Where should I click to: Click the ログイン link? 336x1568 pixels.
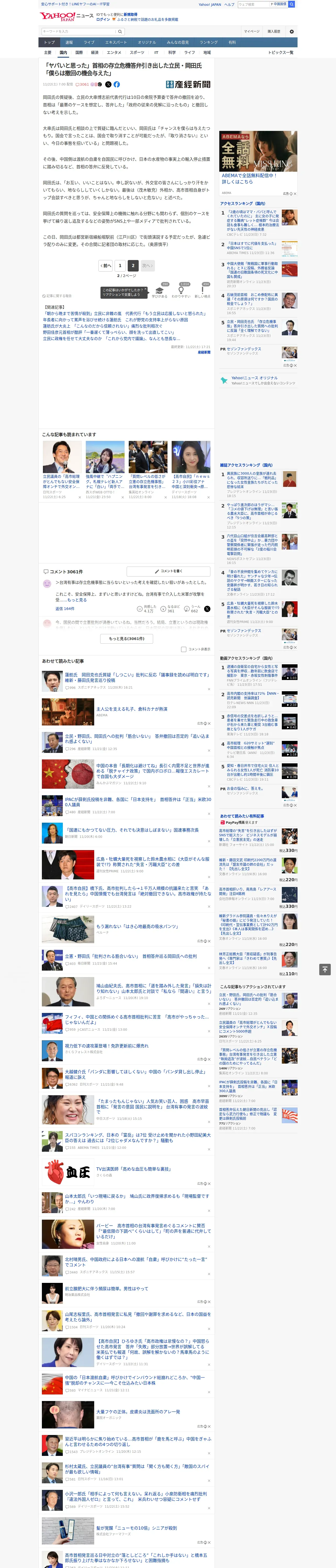(103, 20)
